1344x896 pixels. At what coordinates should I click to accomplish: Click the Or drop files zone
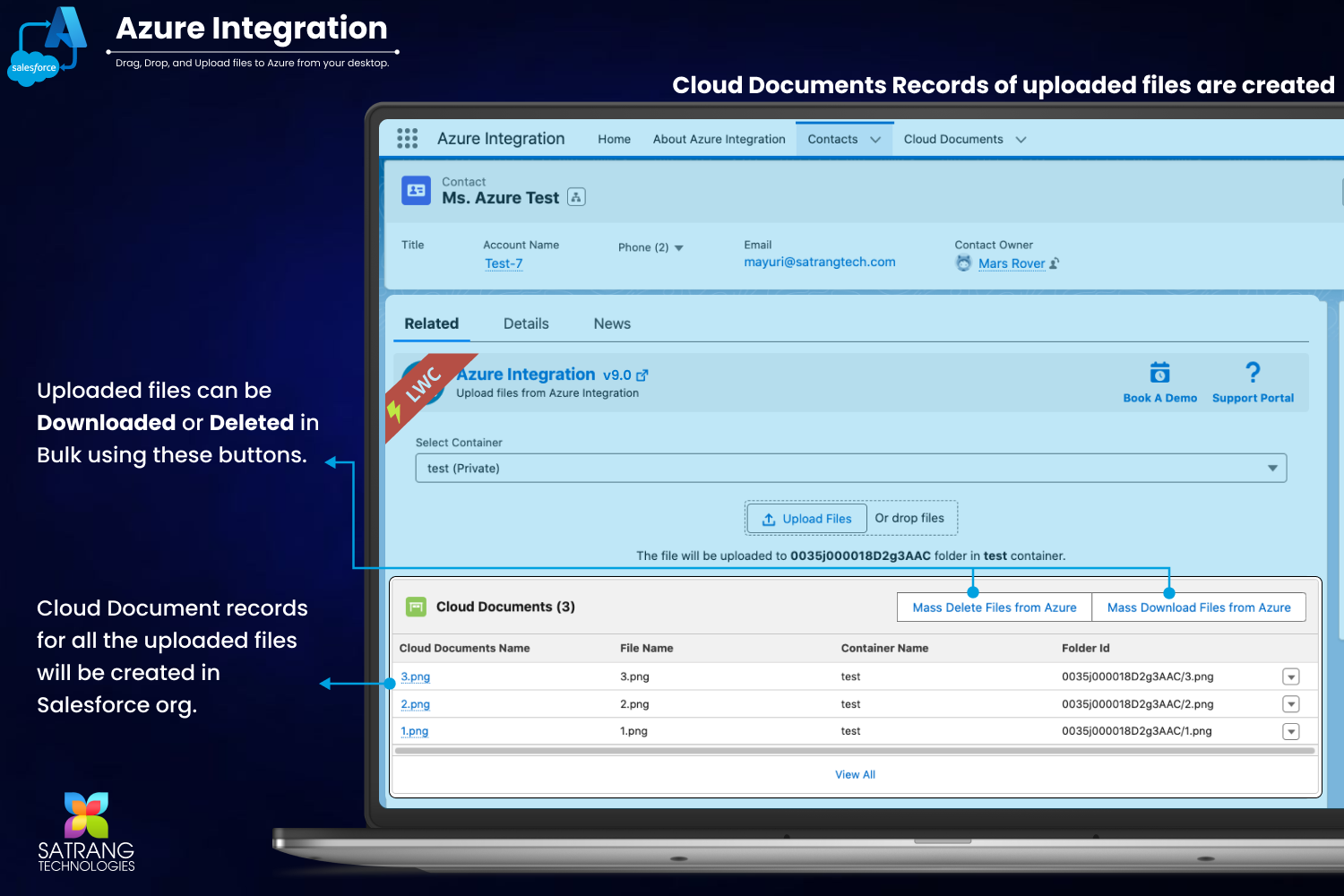click(909, 518)
